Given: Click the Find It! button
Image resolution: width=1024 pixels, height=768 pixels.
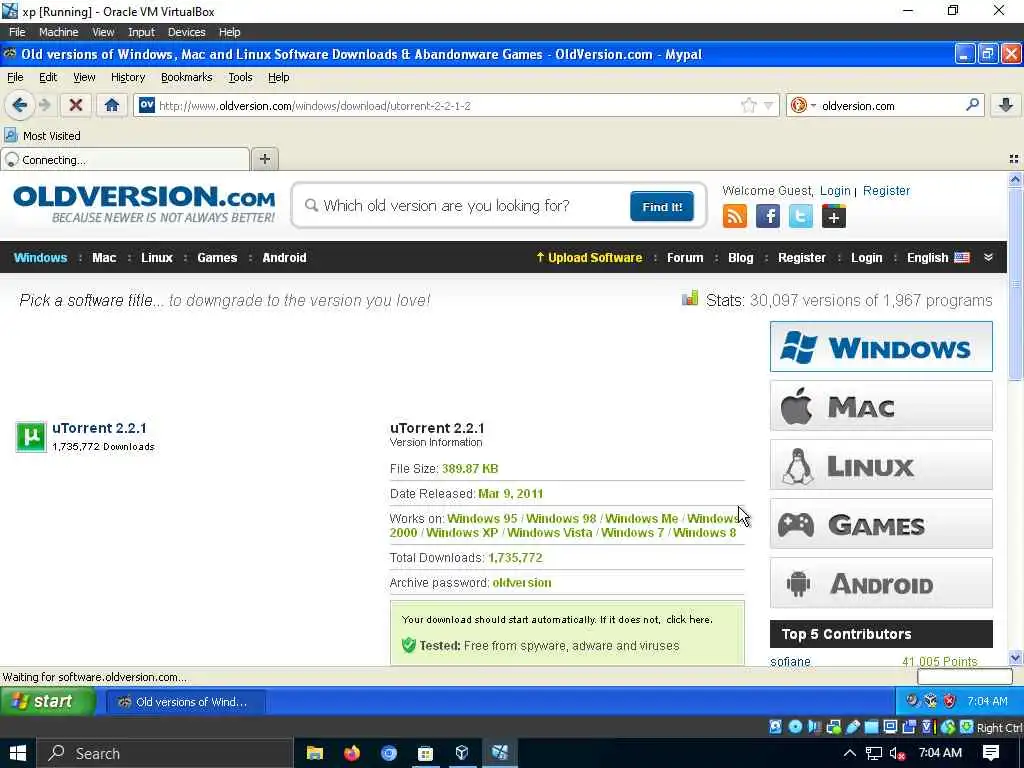Looking at the screenshot, I should coord(662,206).
